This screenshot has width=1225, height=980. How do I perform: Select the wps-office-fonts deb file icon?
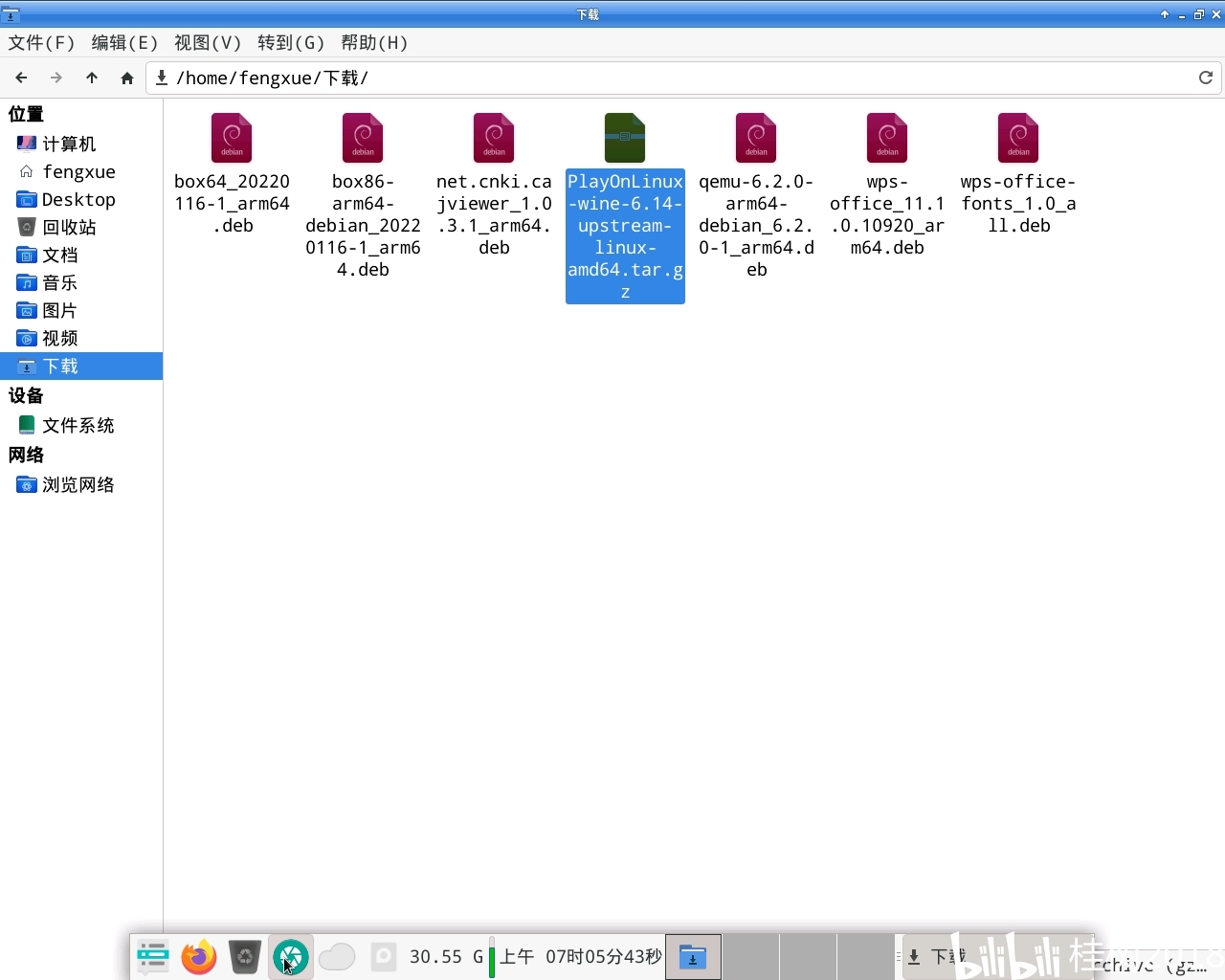point(1018,138)
